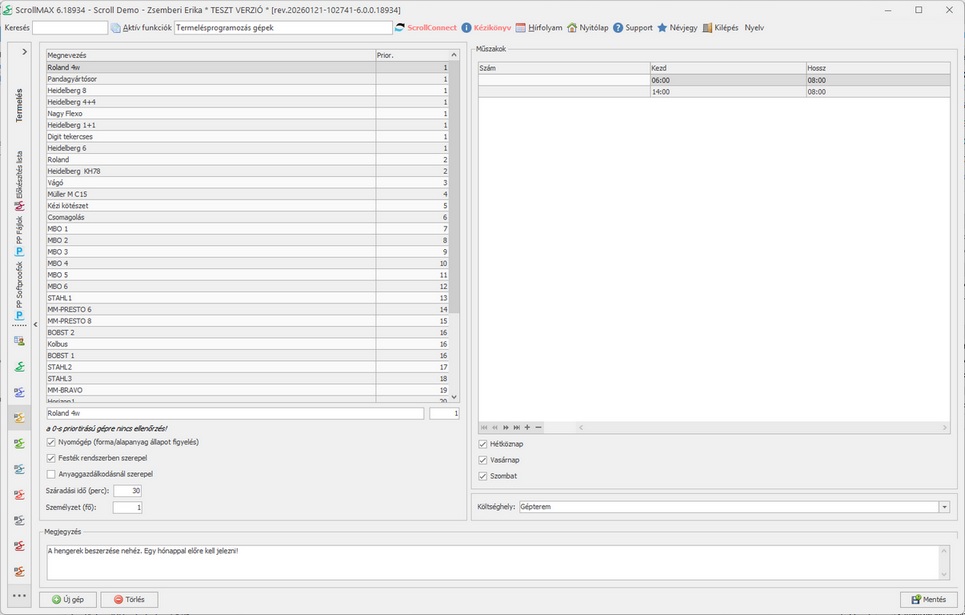Image resolution: width=965 pixels, height=615 pixels.
Task: Go to Nyitólap home icon
Action: pyautogui.click(x=572, y=28)
